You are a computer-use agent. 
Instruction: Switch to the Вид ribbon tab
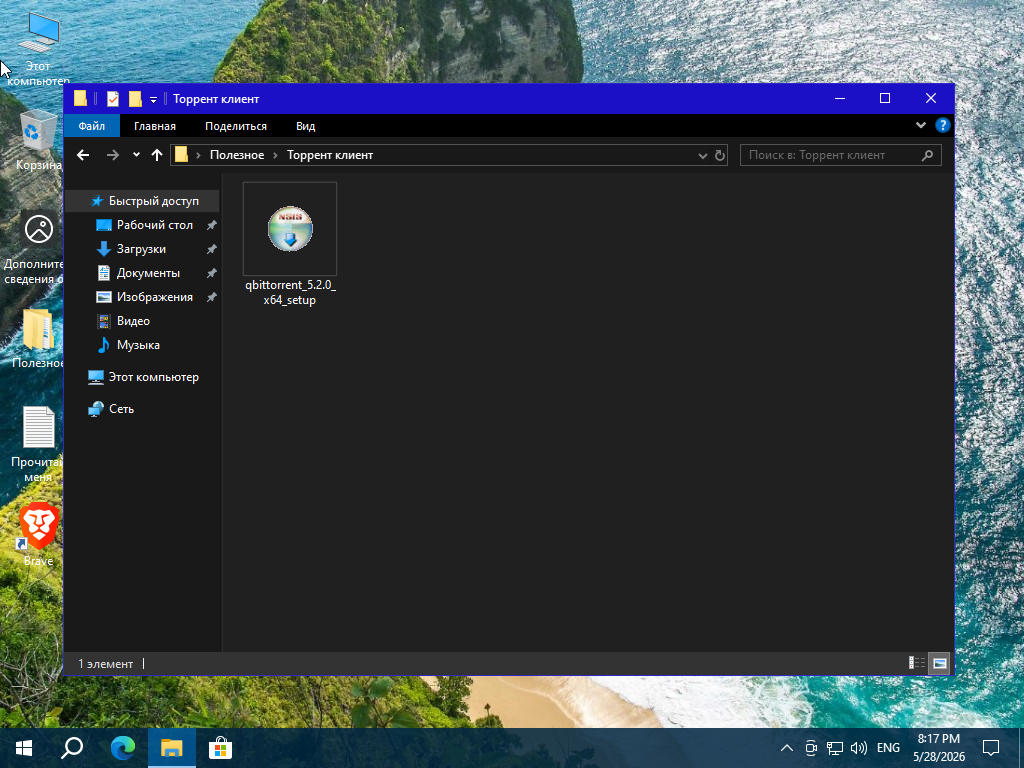[x=306, y=126]
